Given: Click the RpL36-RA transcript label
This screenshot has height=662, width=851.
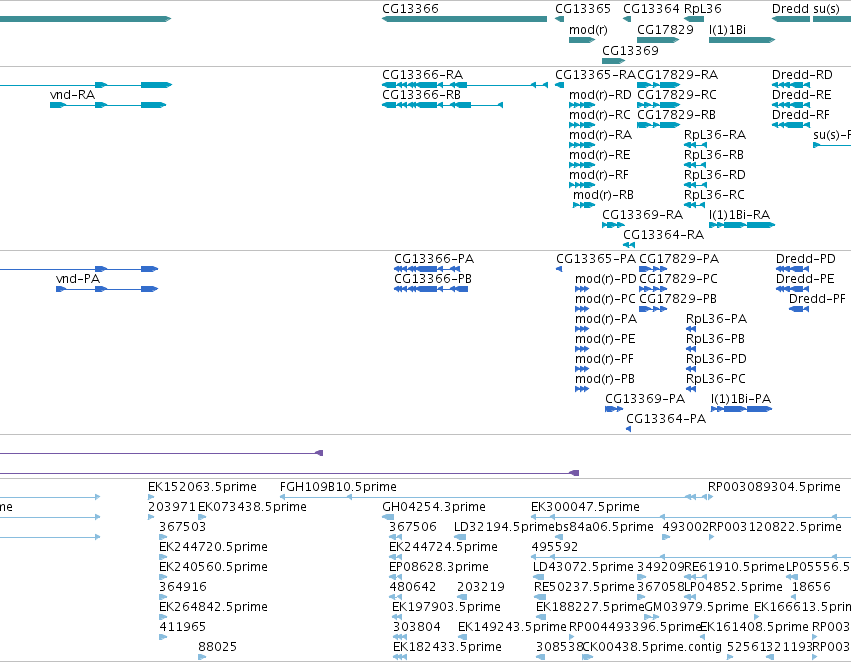Looking at the screenshot, I should (715, 135).
